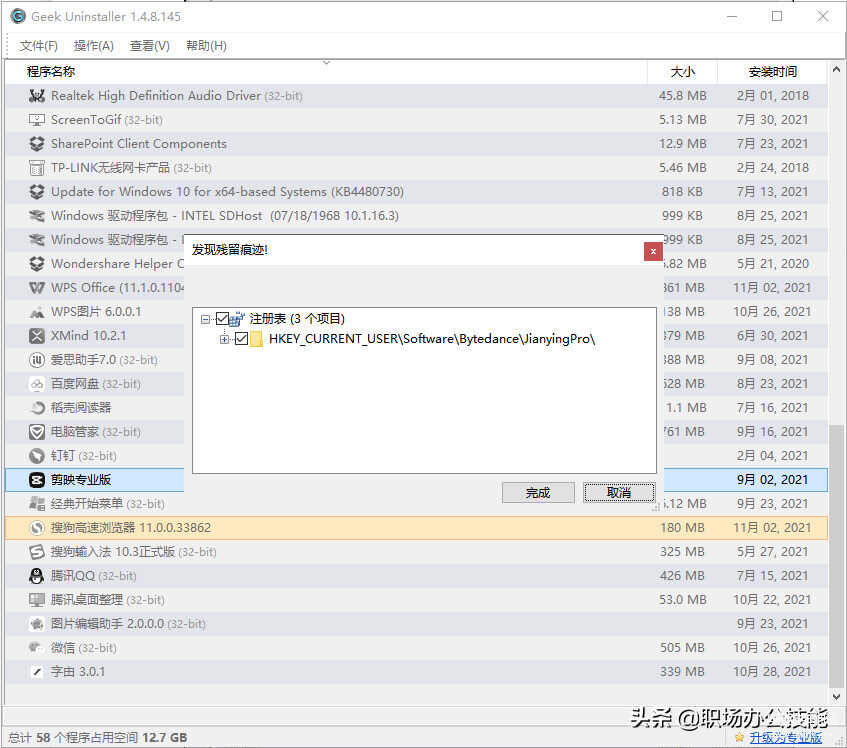Toggle the 注册表 root checkbox

(x=222, y=319)
